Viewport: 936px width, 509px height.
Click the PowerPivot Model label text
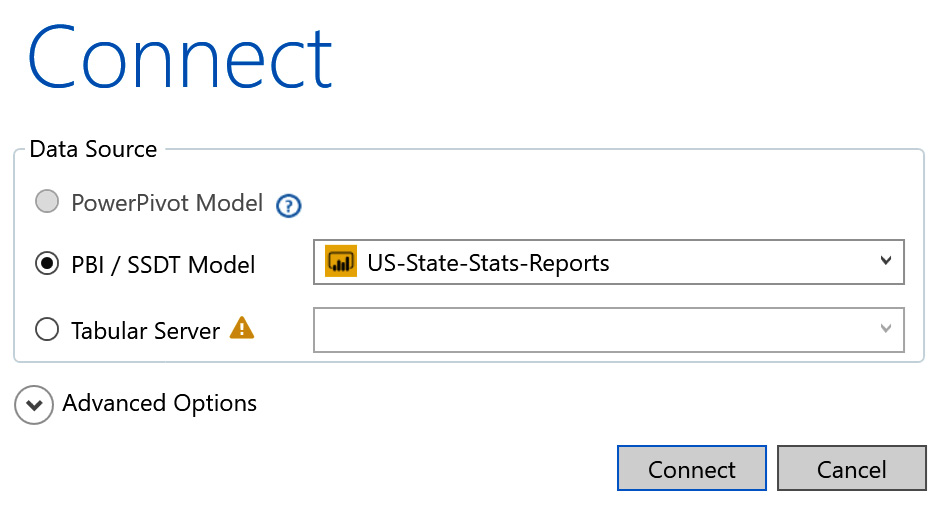coord(167,203)
